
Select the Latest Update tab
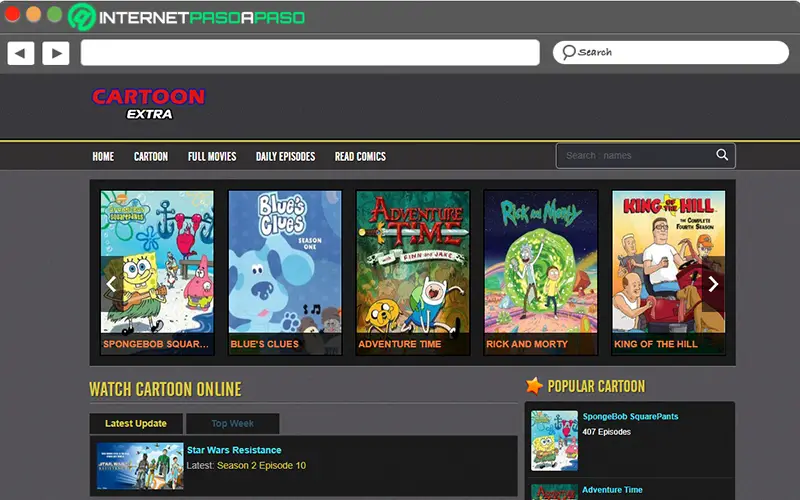[x=136, y=423]
